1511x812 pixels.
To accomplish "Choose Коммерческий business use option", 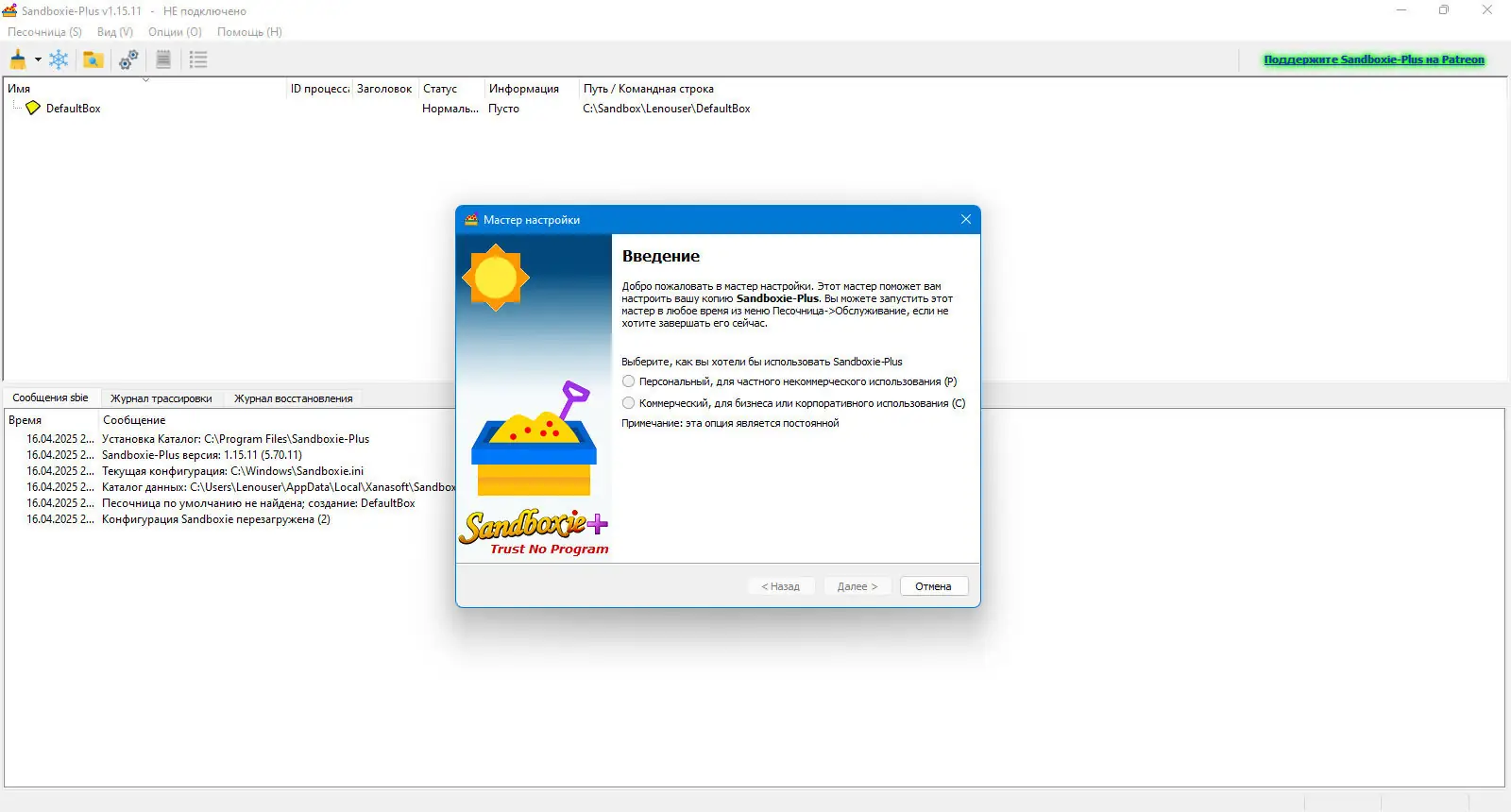I will pyautogui.click(x=793, y=403).
